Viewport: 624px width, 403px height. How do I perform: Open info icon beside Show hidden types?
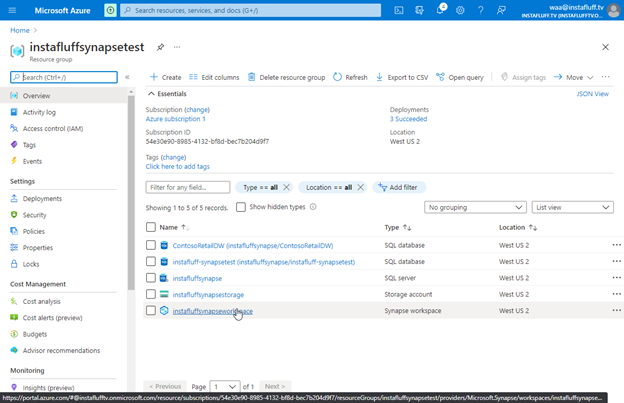313,207
